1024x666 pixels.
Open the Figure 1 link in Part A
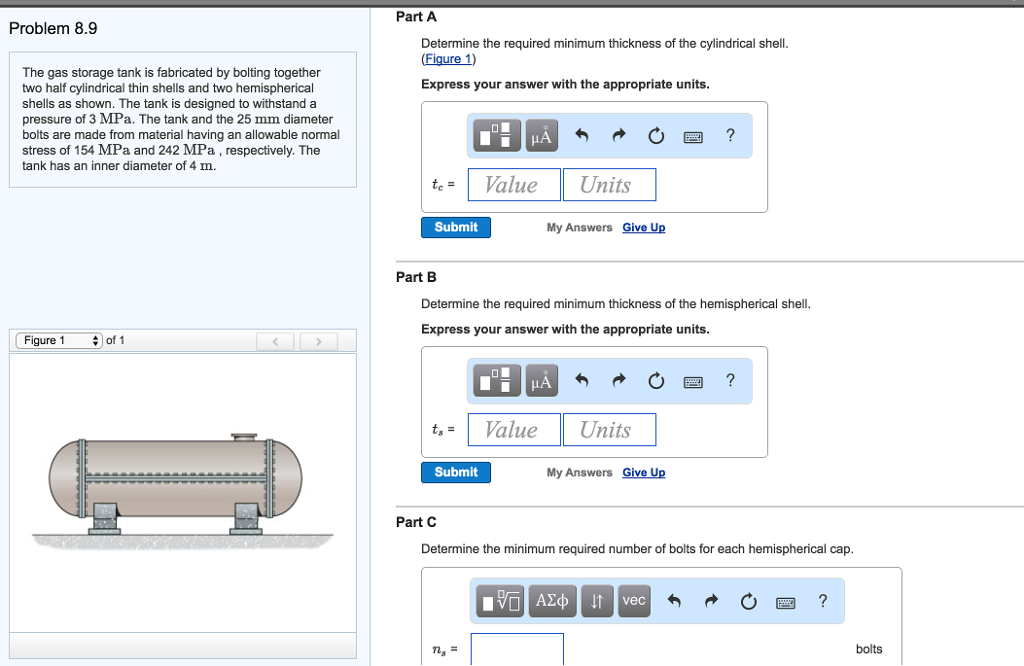(x=446, y=58)
